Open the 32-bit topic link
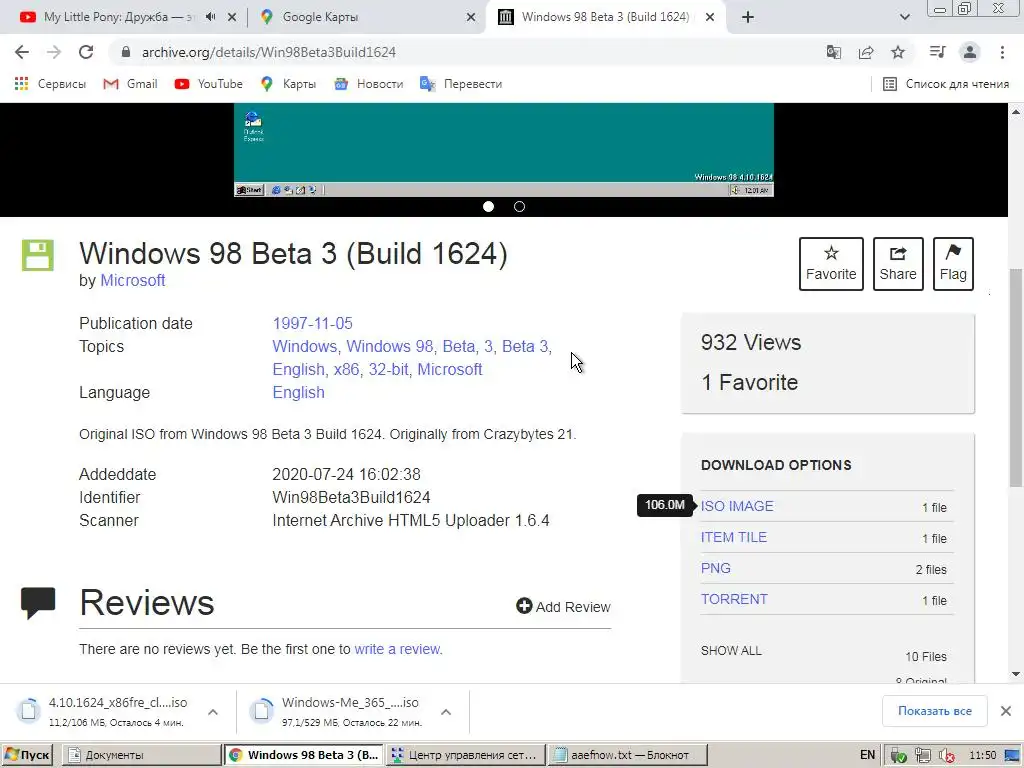Screen dimensions: 1024x768 coord(388,369)
